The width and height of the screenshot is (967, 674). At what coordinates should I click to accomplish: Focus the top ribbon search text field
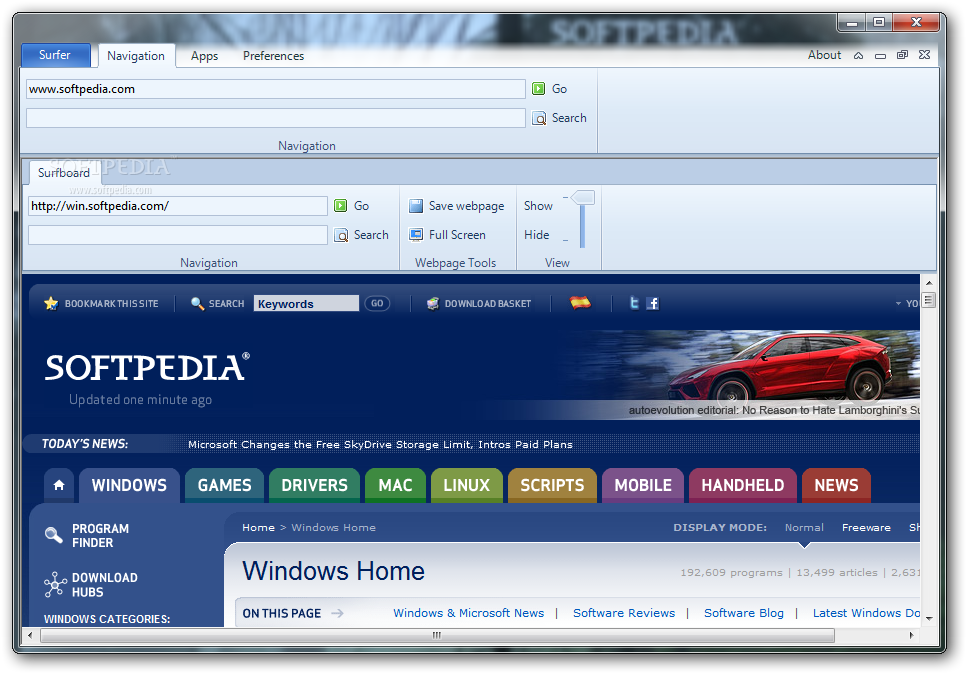point(276,118)
